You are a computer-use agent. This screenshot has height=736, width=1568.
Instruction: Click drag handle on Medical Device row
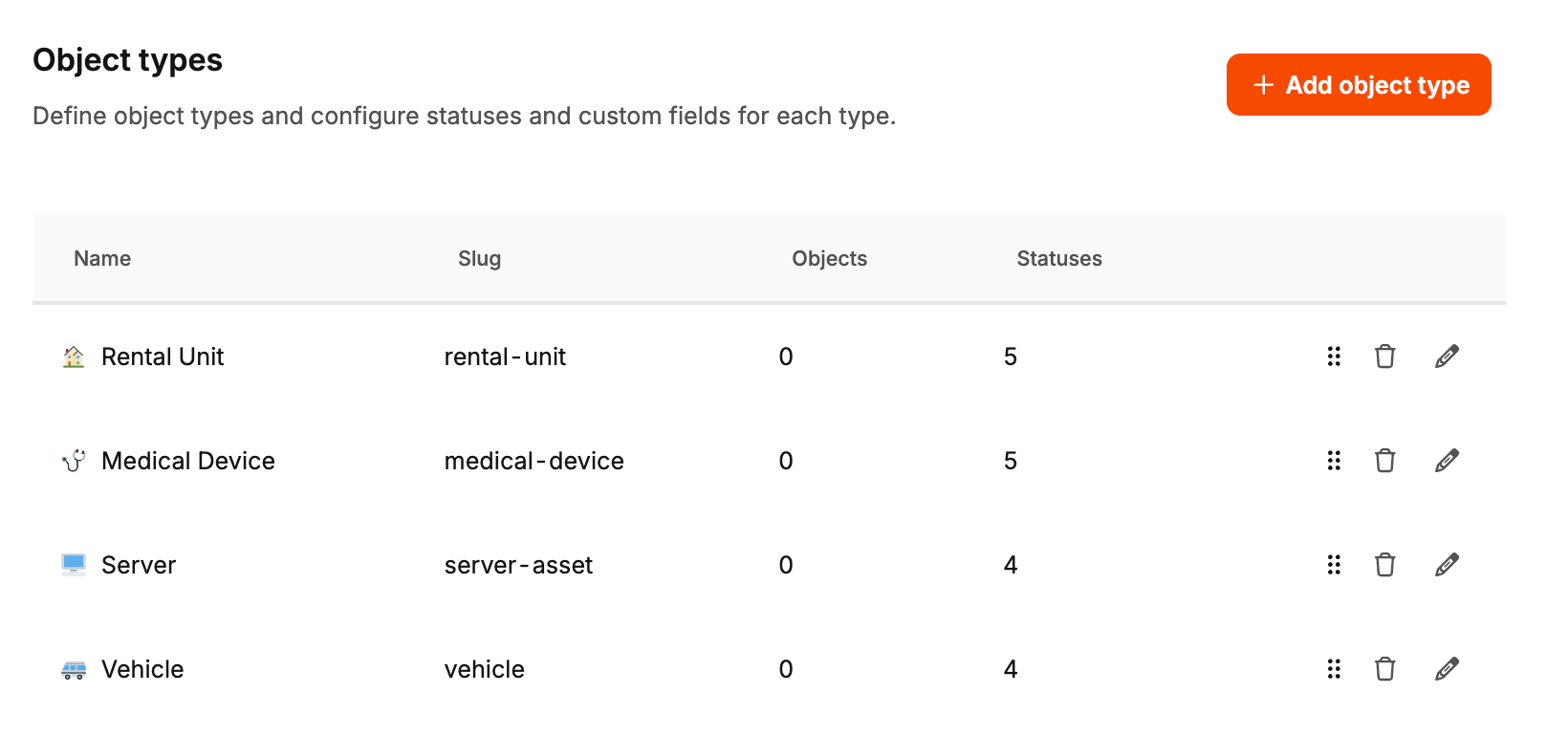coord(1334,461)
